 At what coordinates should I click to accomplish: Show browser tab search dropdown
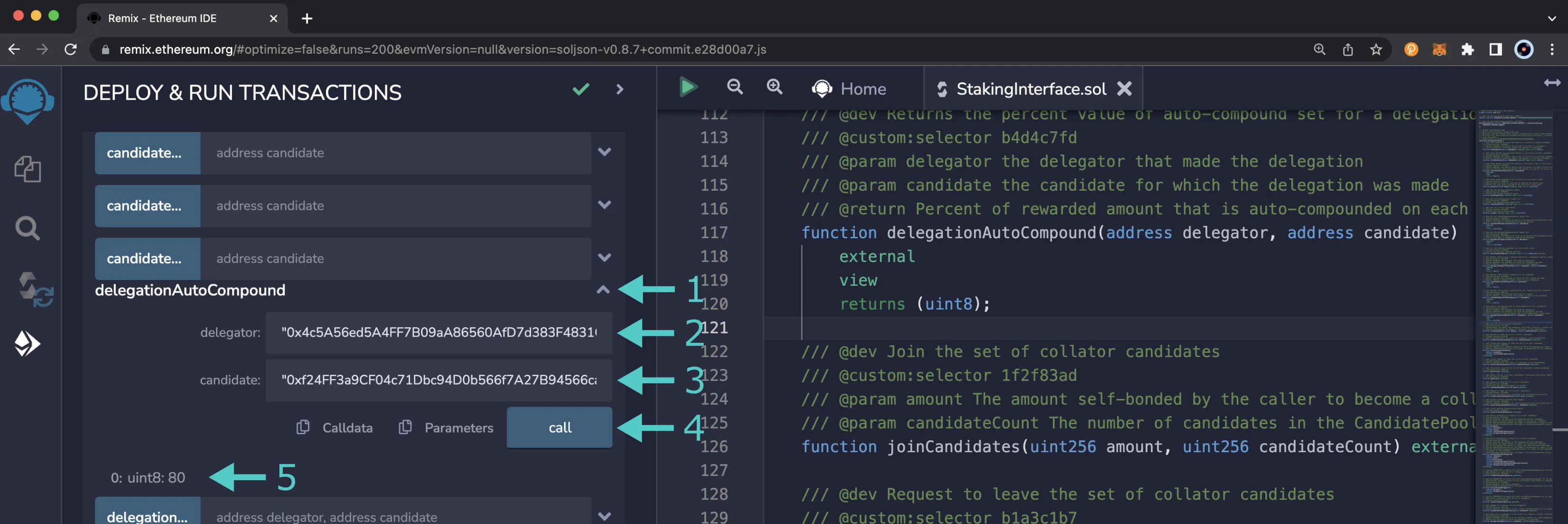coord(1551,18)
